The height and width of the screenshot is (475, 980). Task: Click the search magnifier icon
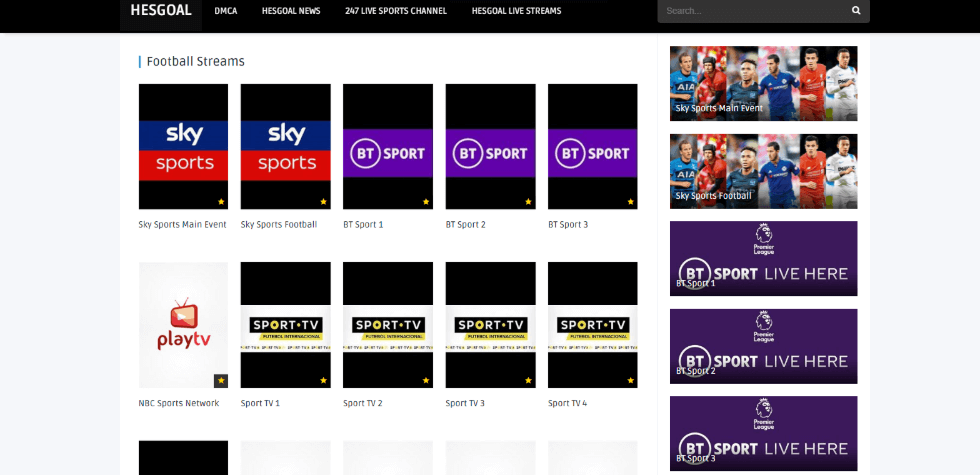coord(856,11)
